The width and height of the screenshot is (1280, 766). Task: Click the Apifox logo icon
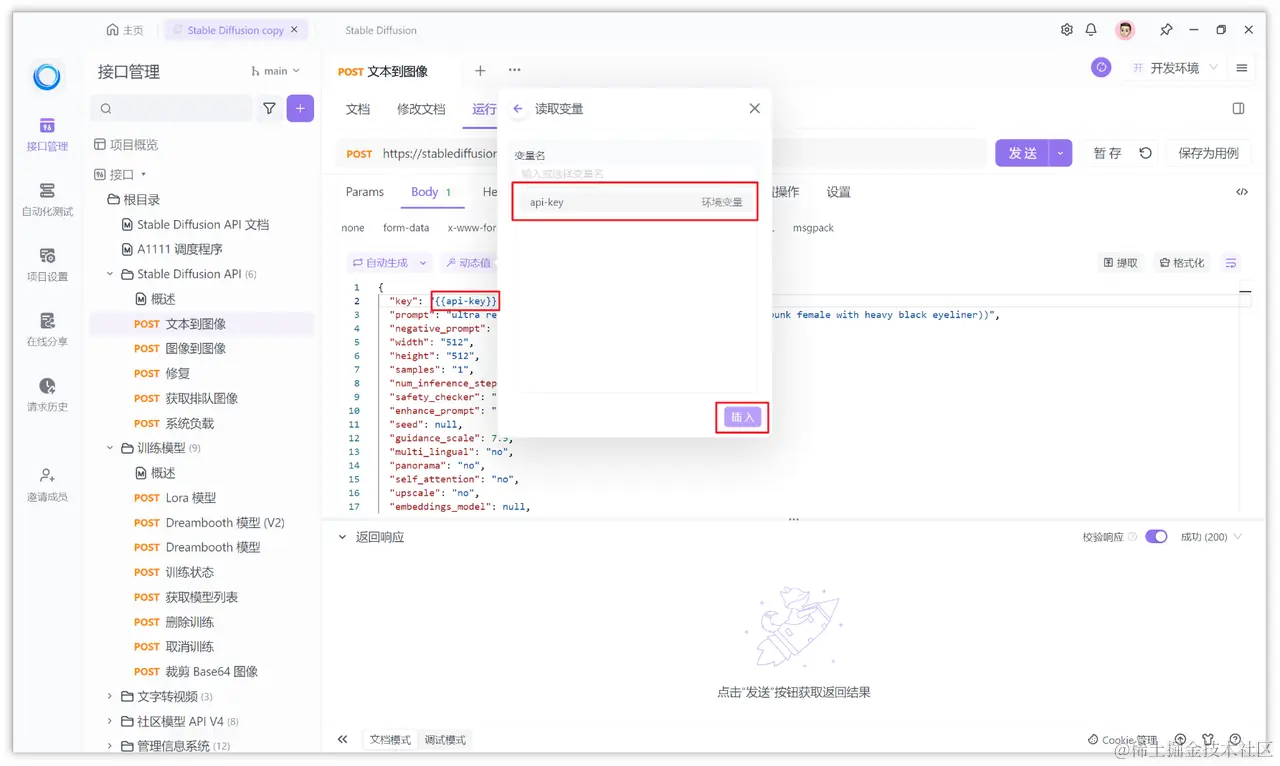click(47, 76)
